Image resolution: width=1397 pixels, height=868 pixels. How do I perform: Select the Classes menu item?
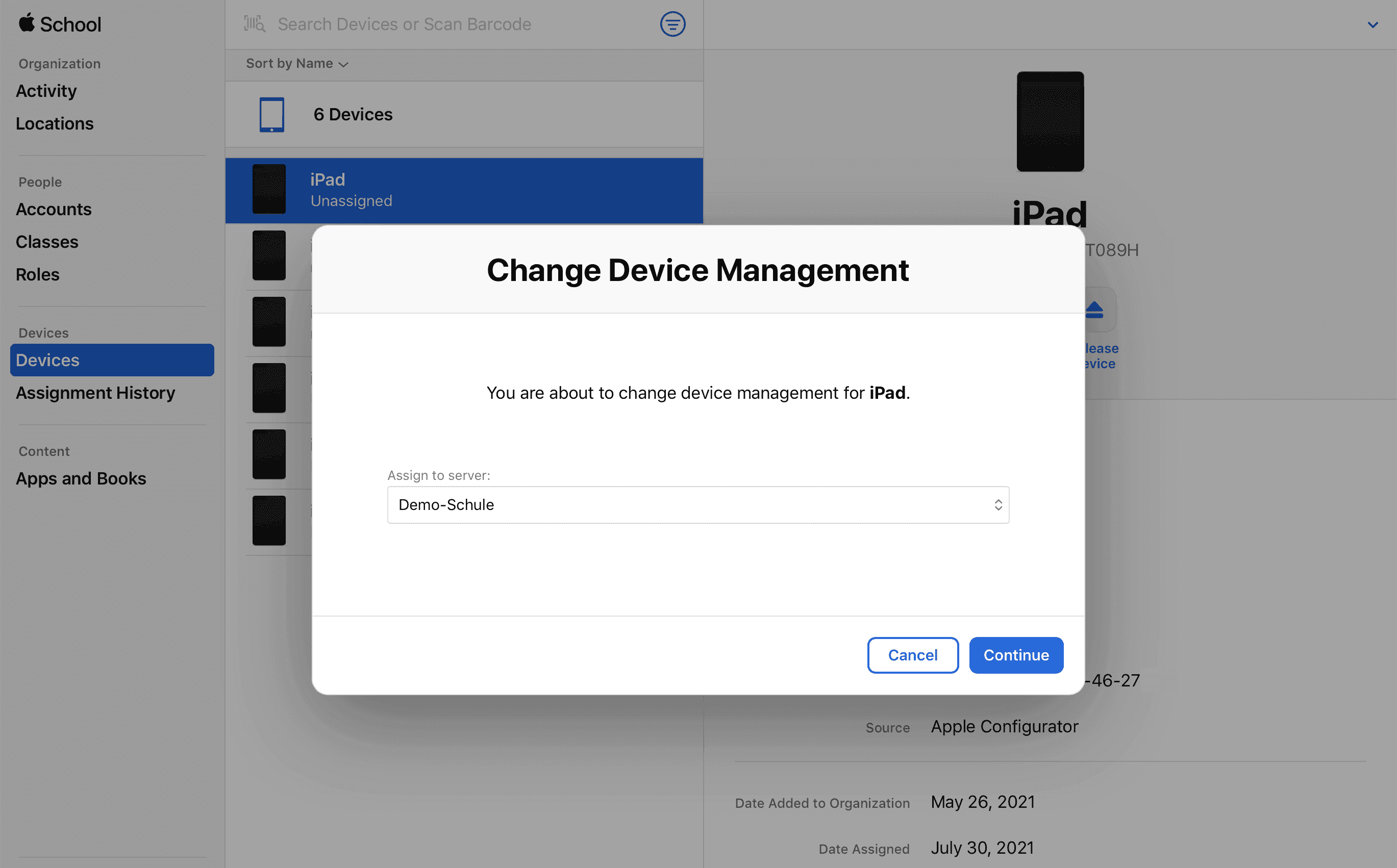[x=46, y=241]
